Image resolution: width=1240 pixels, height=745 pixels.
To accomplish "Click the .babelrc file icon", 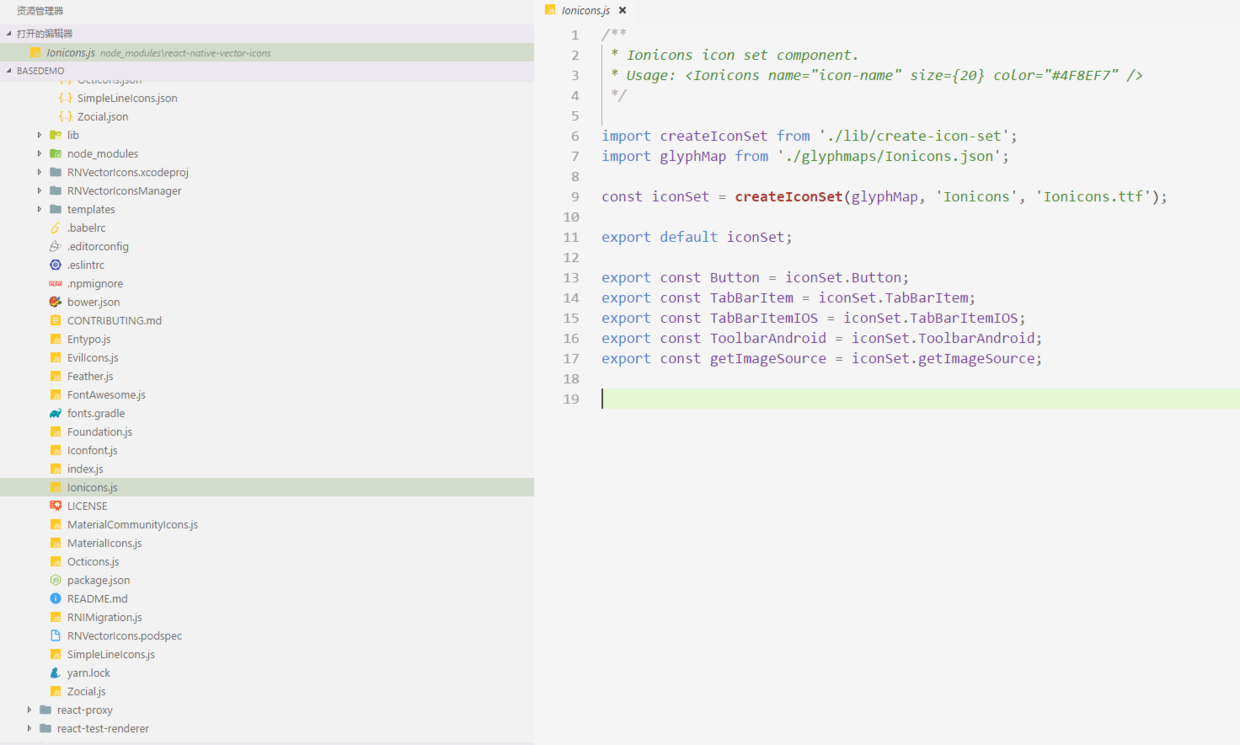I will point(56,228).
